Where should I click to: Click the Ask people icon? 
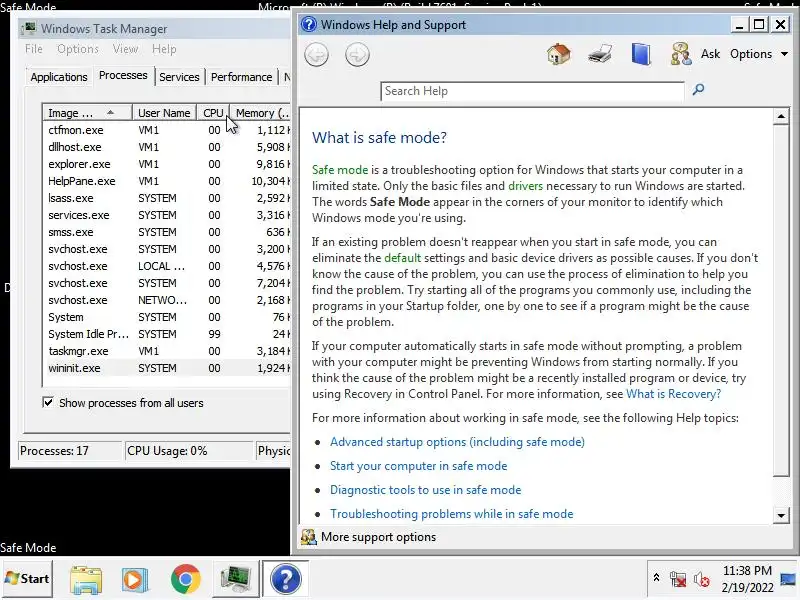681,54
